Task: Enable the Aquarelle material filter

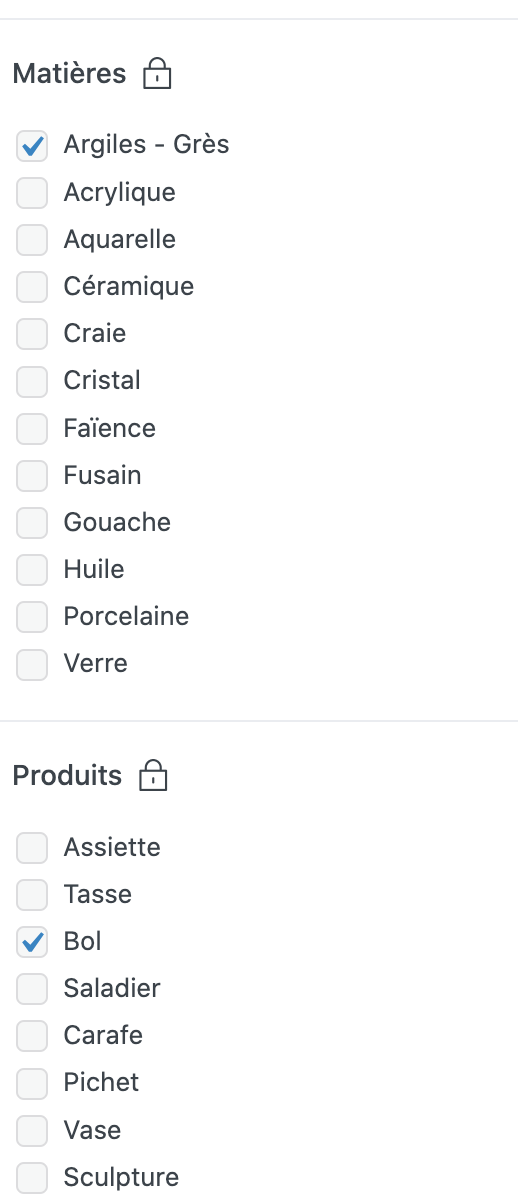Action: coord(32,240)
